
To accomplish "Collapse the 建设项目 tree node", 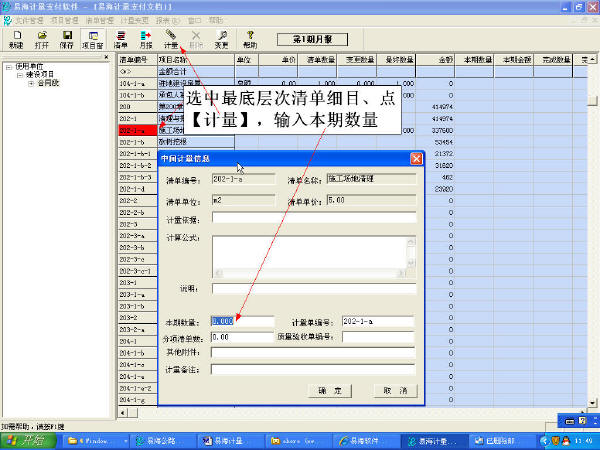I will pyautogui.click(x=20, y=75).
